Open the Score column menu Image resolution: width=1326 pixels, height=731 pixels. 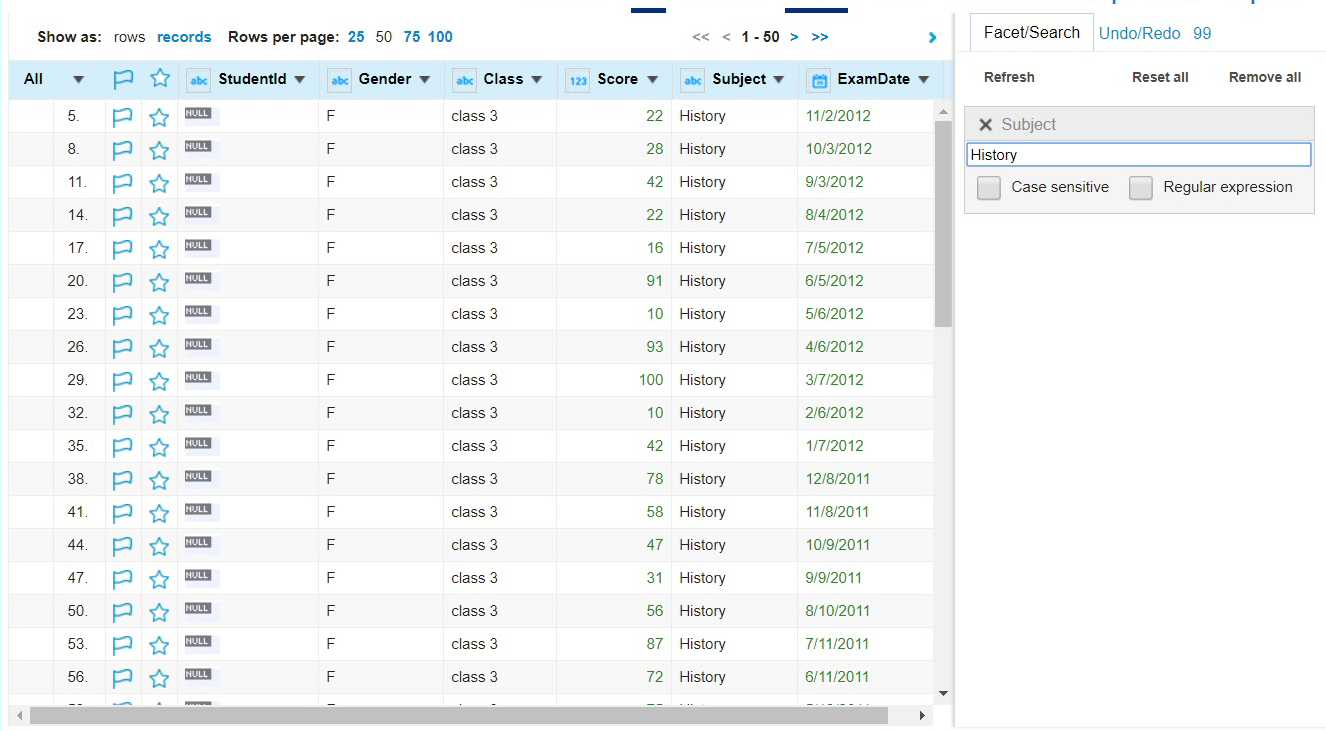click(653, 80)
